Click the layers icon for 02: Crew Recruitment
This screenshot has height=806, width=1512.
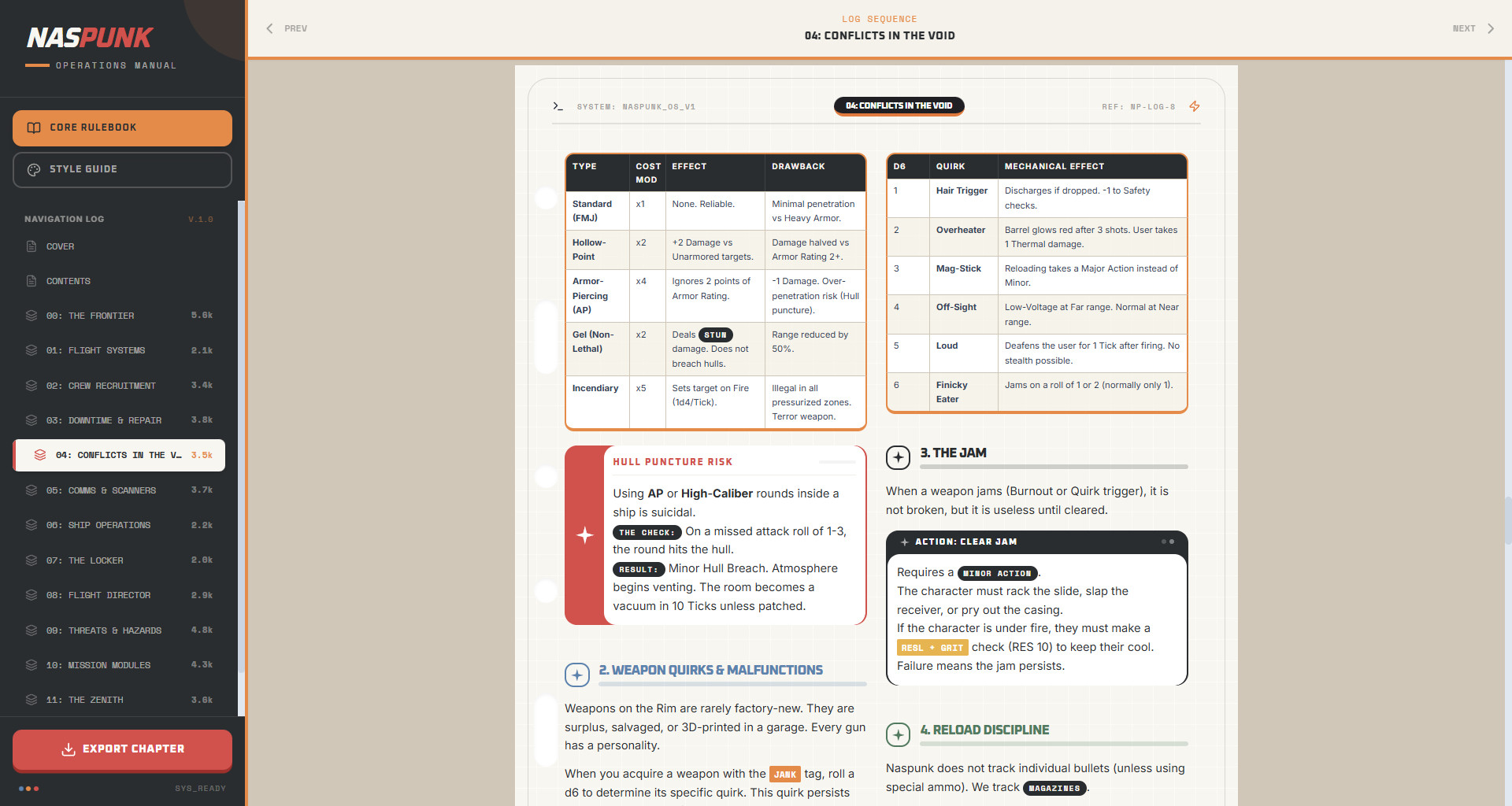(31, 386)
